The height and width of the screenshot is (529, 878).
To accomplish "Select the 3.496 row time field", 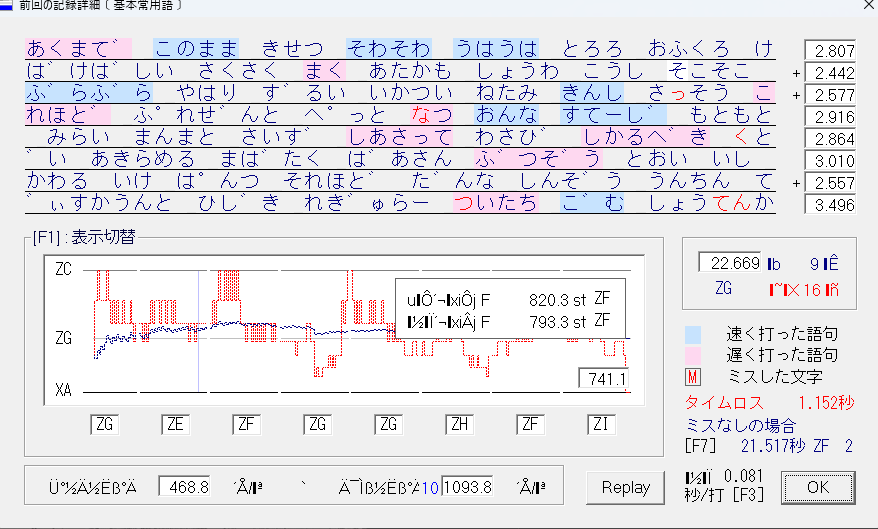I will click(830, 205).
